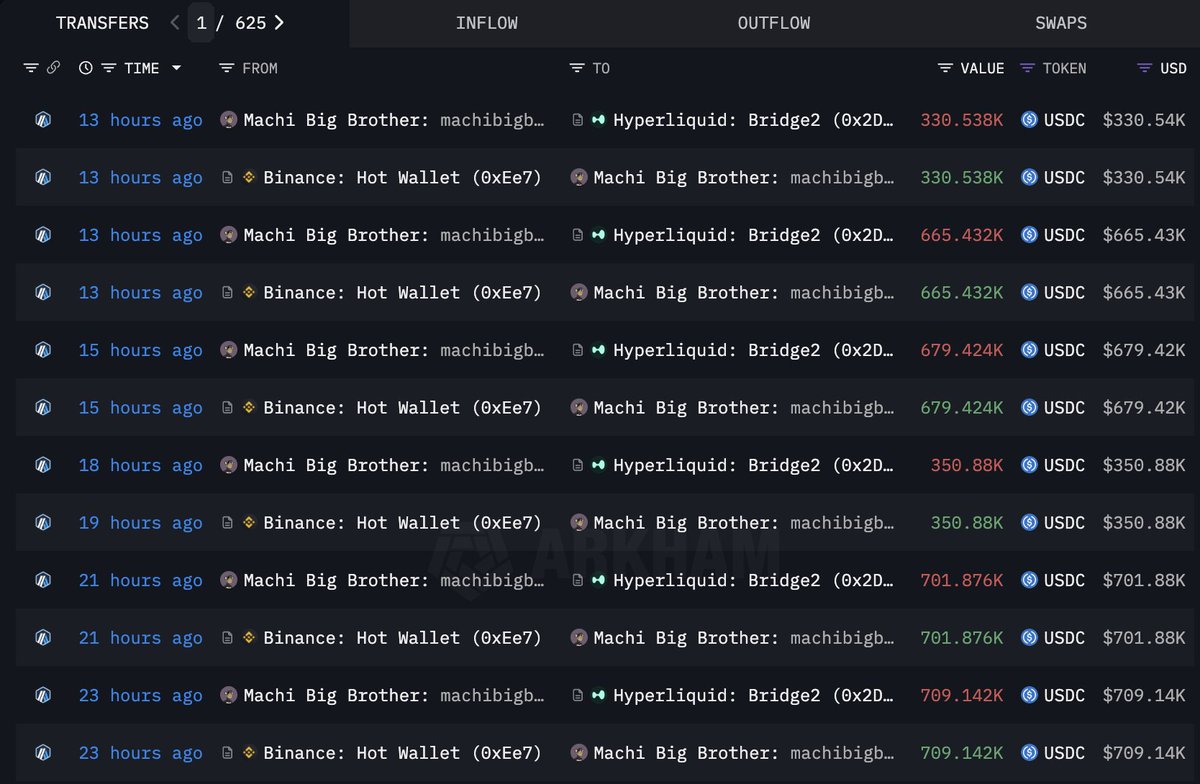Switch to the OUTFLOW tab

[x=773, y=23]
